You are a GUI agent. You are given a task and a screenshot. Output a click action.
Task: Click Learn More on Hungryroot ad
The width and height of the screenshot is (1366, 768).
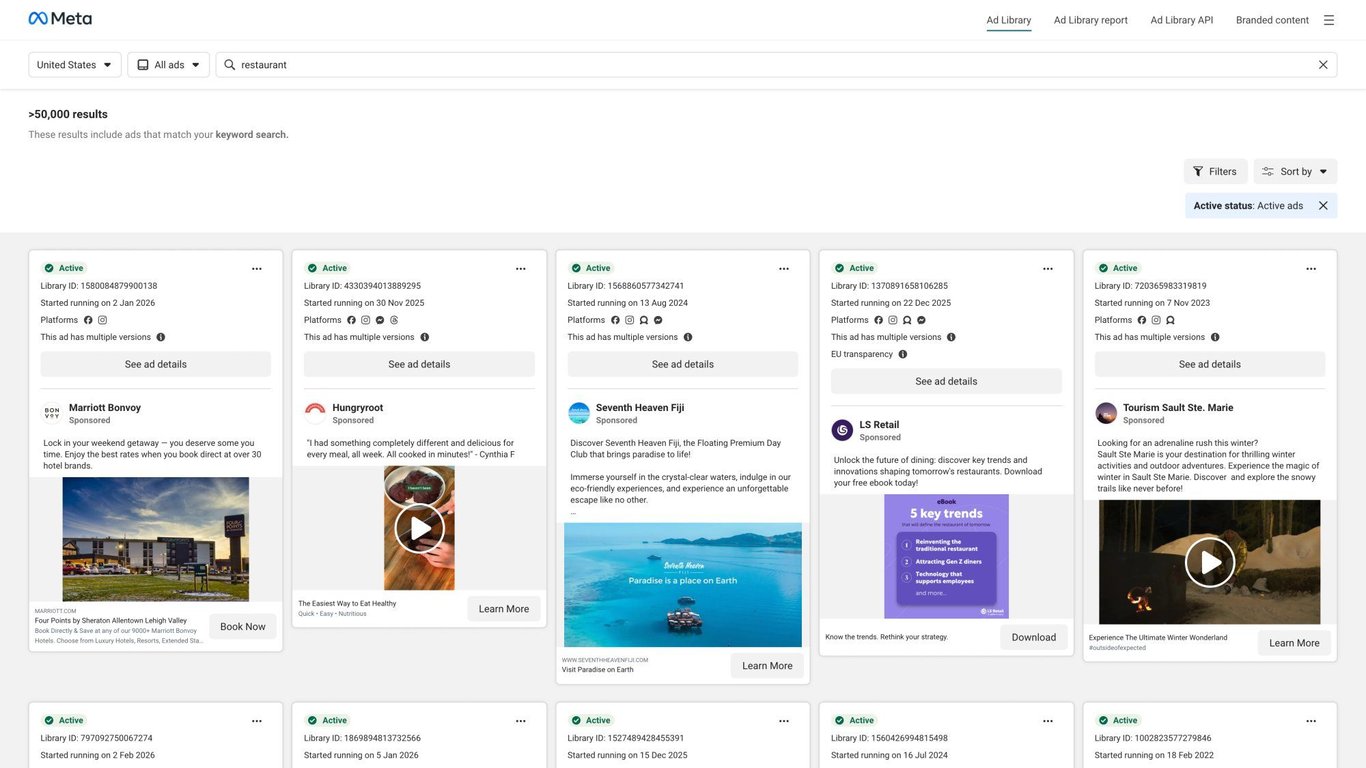click(504, 609)
